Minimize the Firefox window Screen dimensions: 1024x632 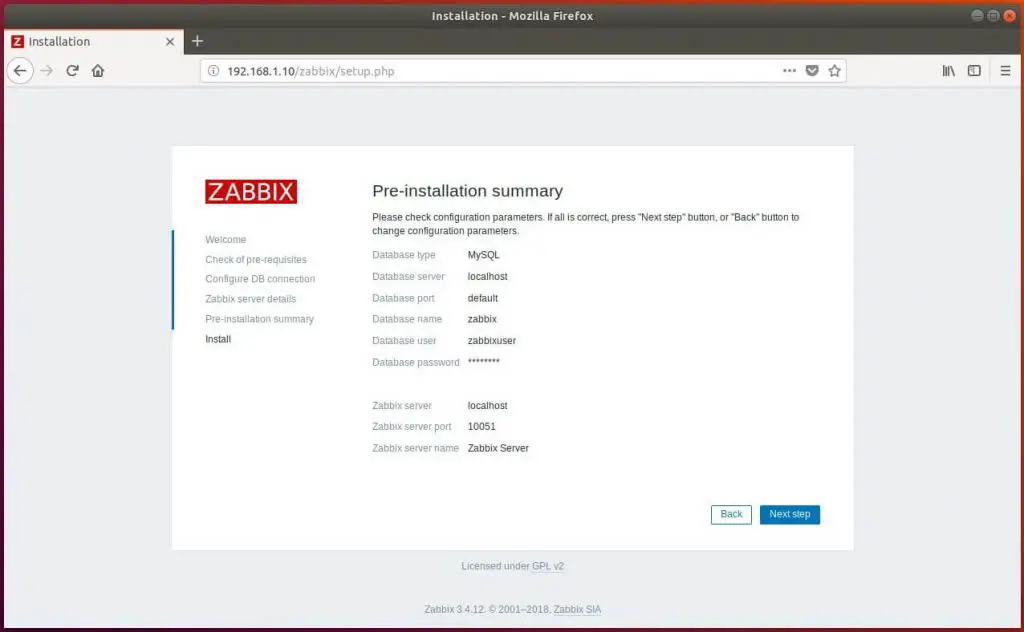coord(977,16)
